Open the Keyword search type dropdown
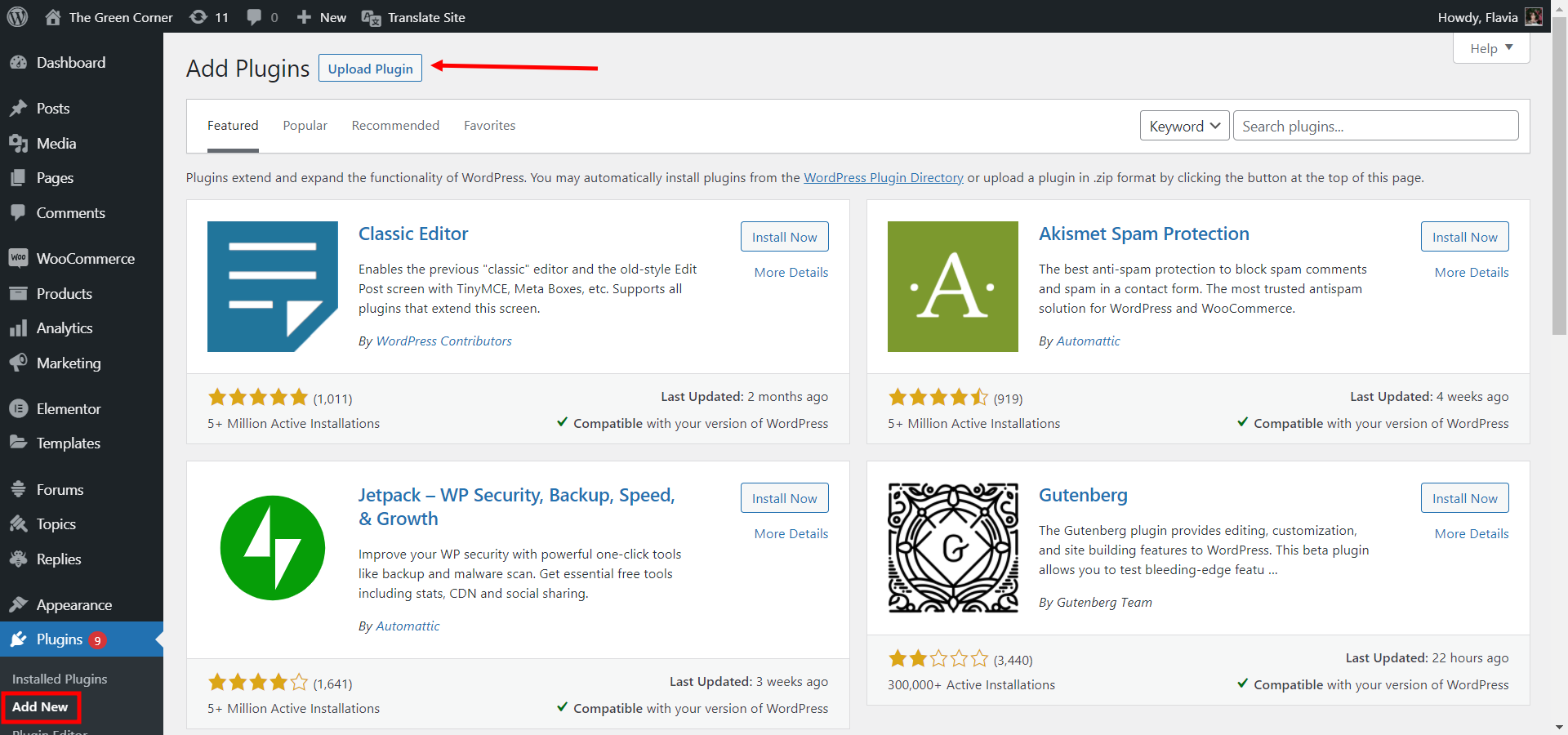 click(x=1184, y=126)
